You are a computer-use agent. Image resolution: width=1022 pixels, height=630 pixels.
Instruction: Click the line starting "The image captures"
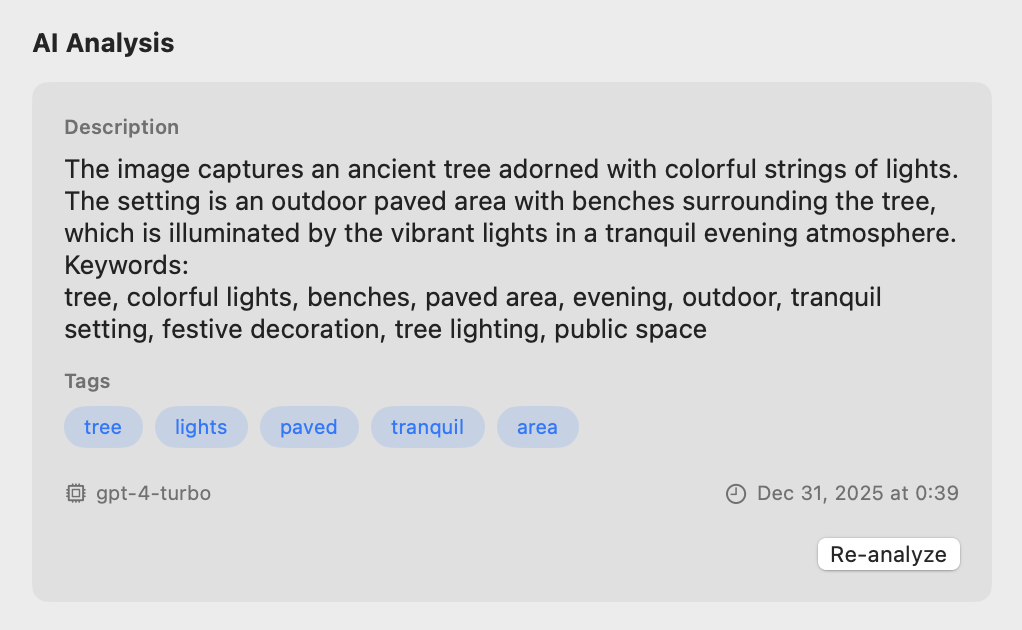pos(511,169)
